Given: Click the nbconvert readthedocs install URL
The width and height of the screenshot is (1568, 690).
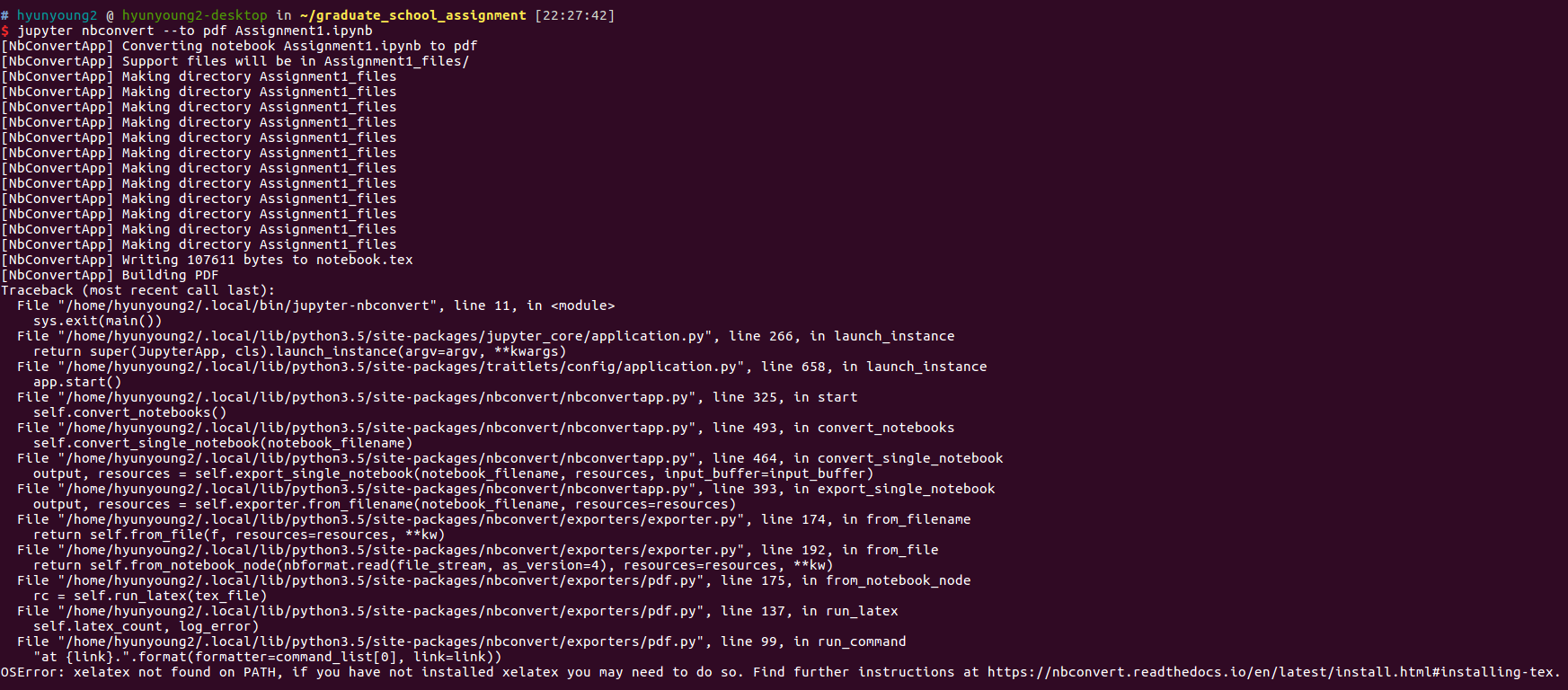Looking at the screenshot, I should pos(1273,672).
